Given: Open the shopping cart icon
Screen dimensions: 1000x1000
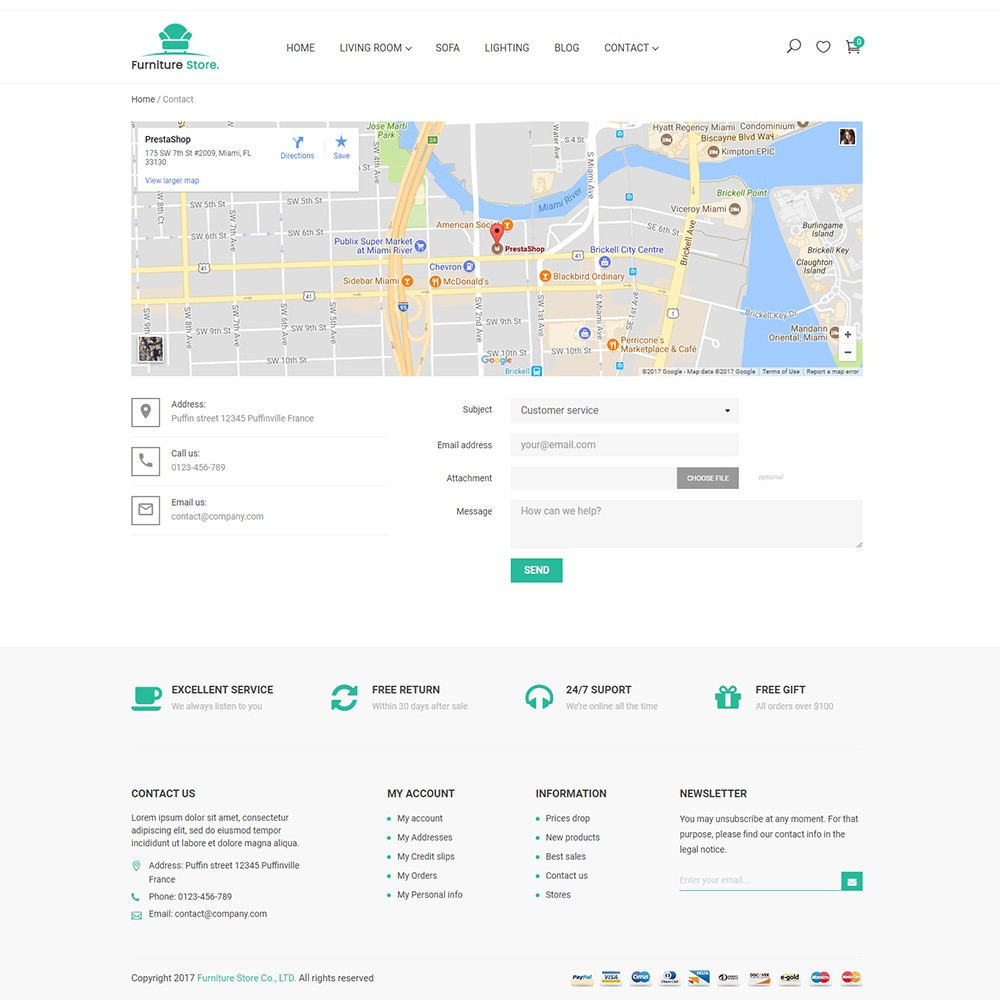Looking at the screenshot, I should click(x=853, y=47).
